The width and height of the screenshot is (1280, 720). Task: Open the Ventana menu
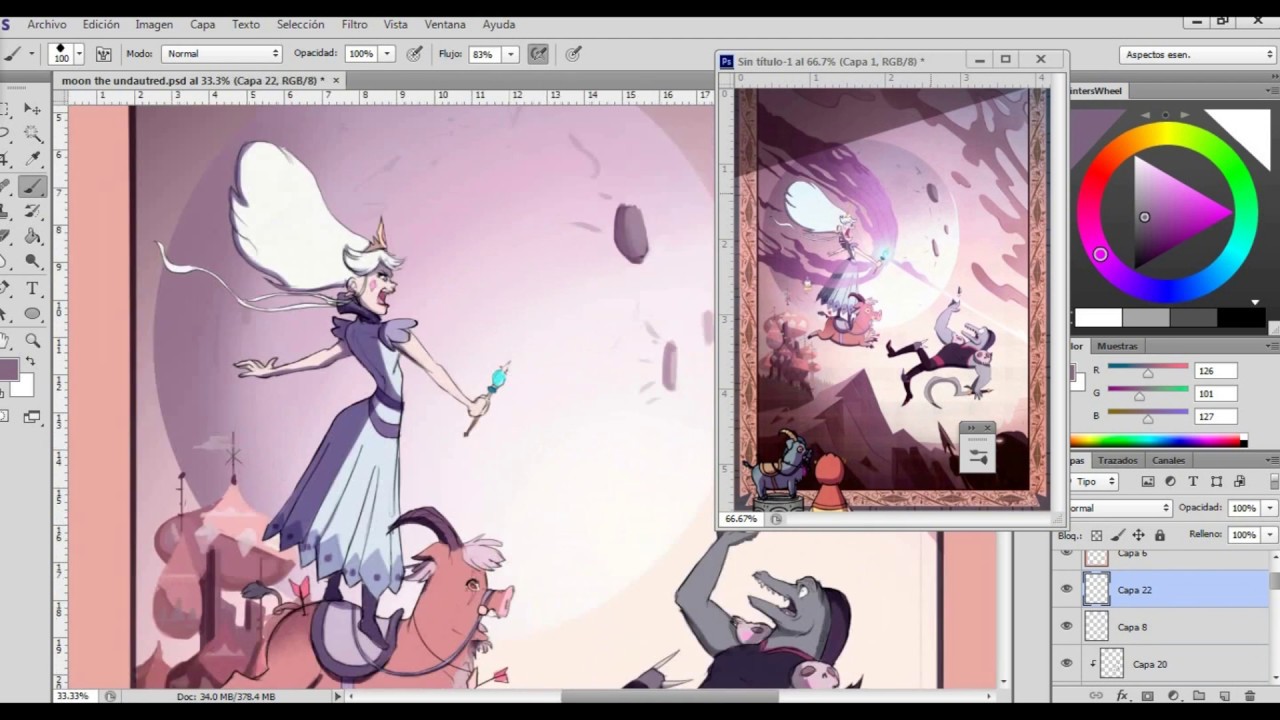445,24
